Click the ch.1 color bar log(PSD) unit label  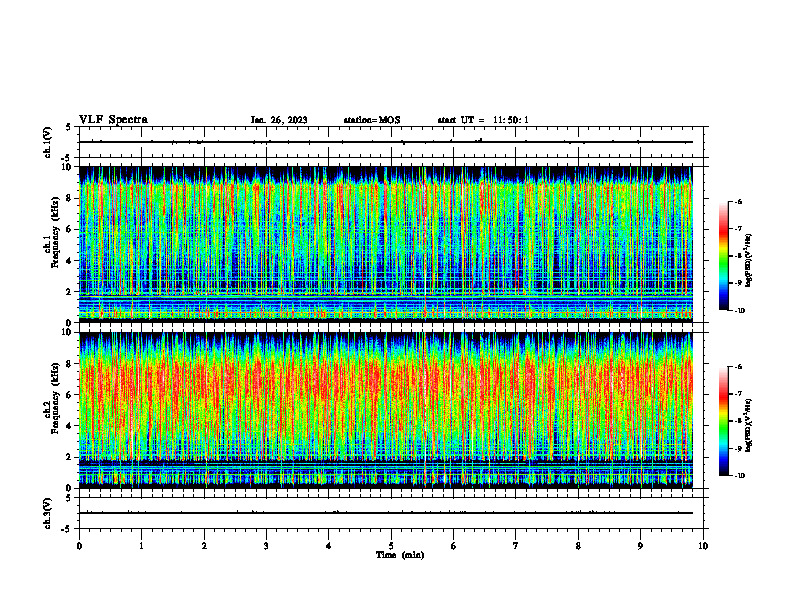(749, 261)
